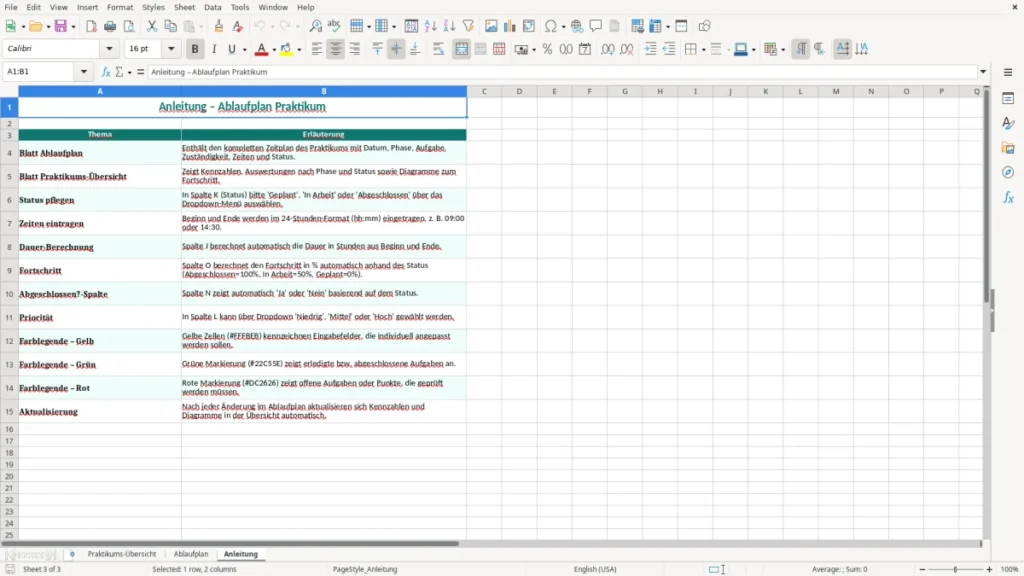The image size is (1024, 576).
Task: Expand the Name Box dropdown arrow
Action: (x=84, y=72)
